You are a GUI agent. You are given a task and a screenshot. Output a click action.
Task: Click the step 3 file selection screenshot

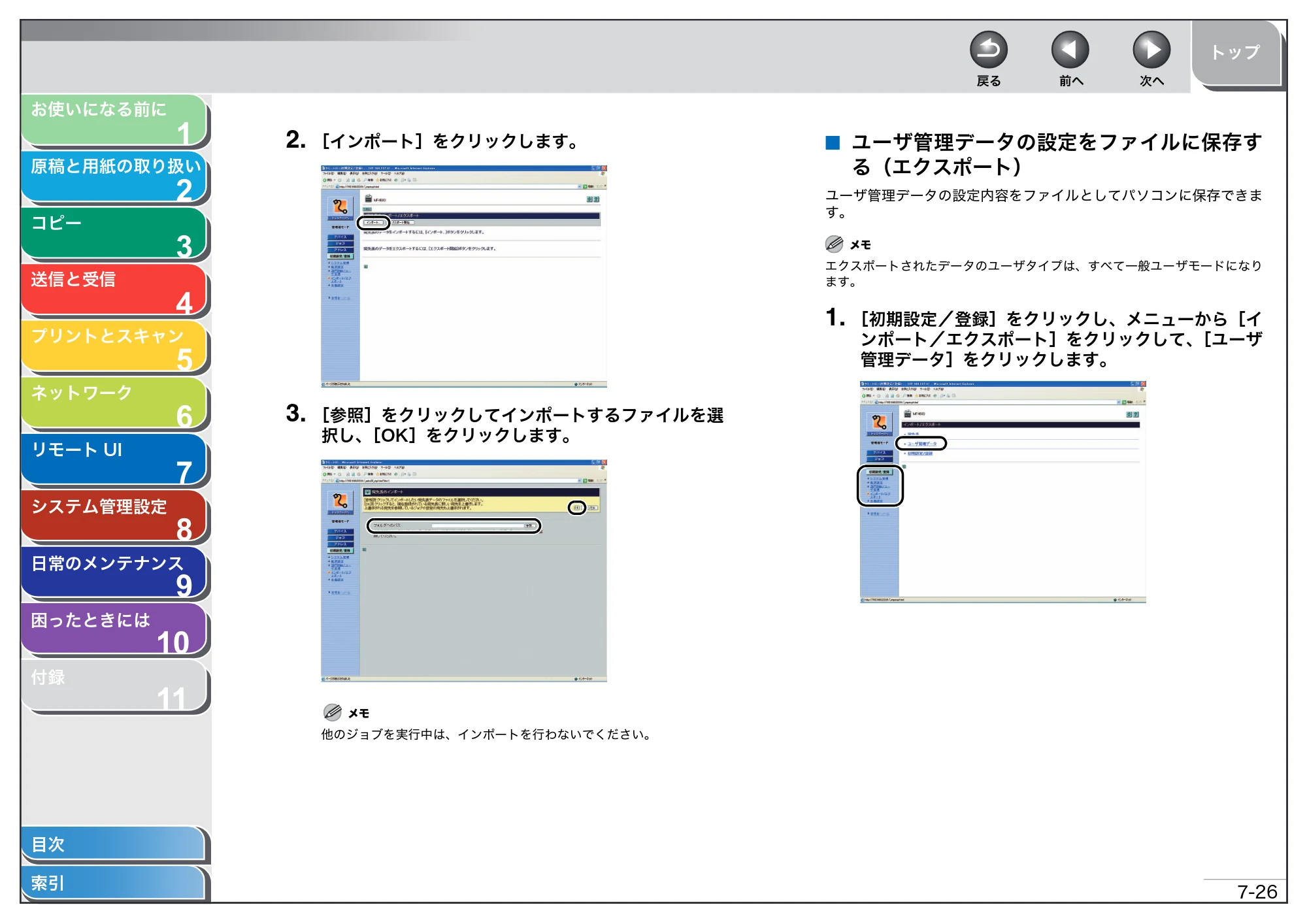(464, 571)
